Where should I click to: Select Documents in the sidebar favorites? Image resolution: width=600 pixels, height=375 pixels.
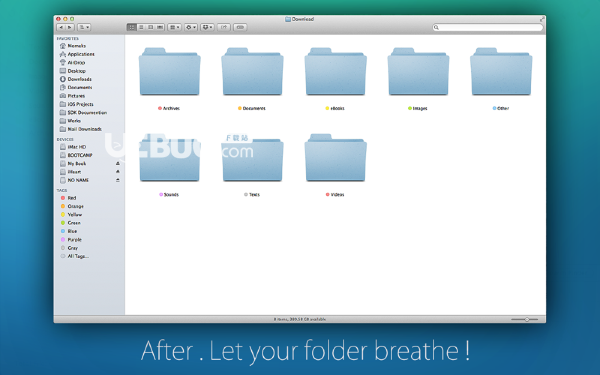[76, 88]
